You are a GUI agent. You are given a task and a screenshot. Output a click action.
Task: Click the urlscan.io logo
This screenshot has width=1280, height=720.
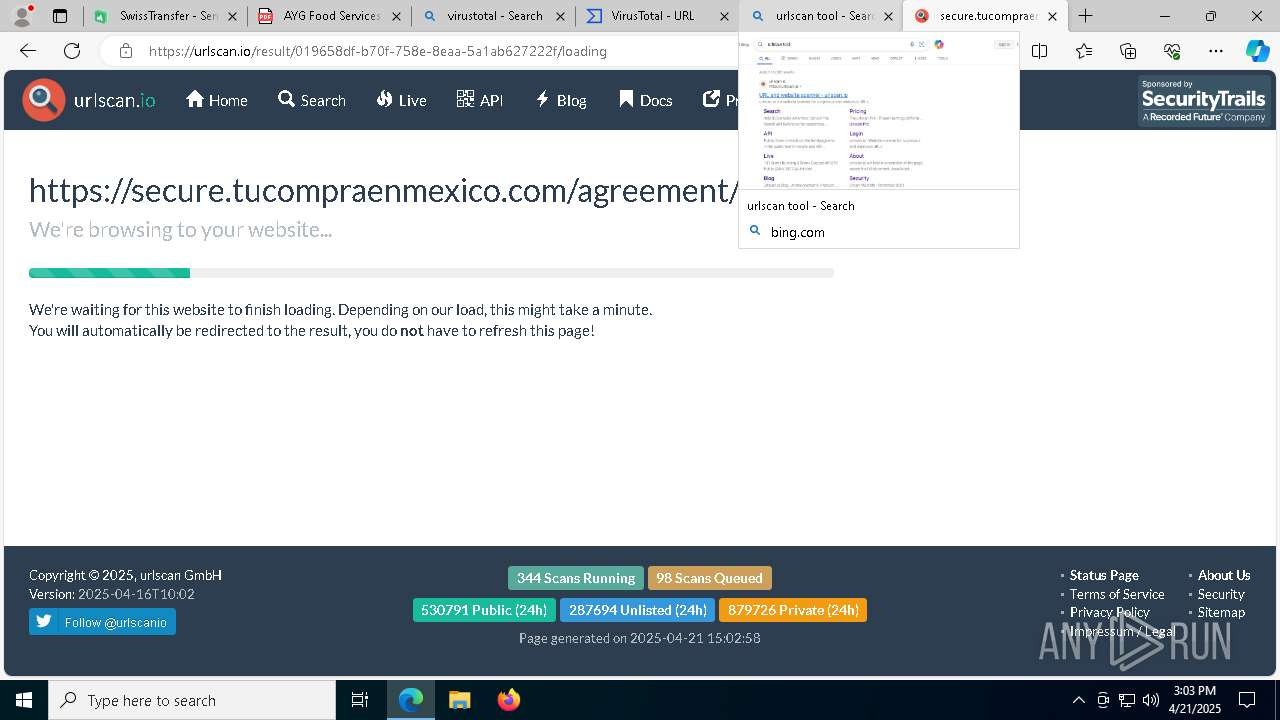click(x=90, y=99)
